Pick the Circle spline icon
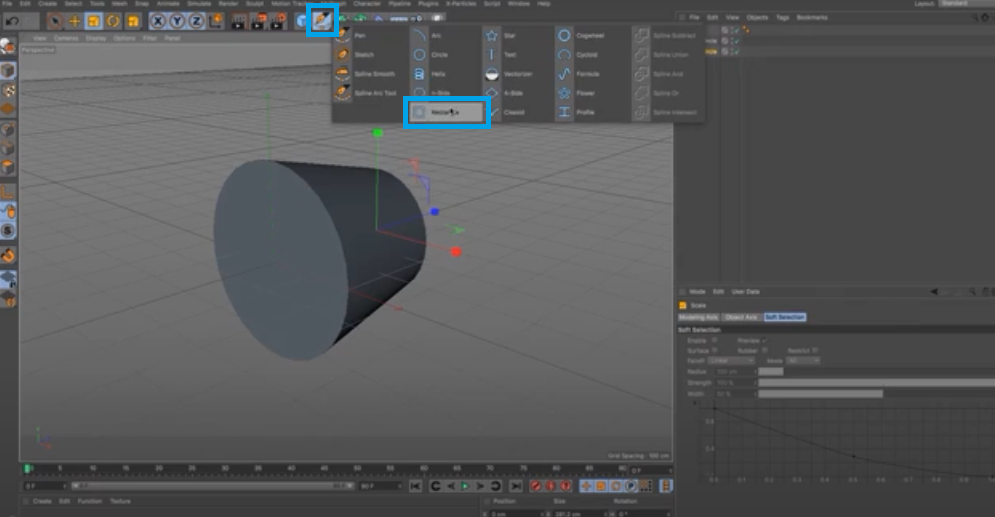Screen dimensions: 995x517 click(419, 55)
